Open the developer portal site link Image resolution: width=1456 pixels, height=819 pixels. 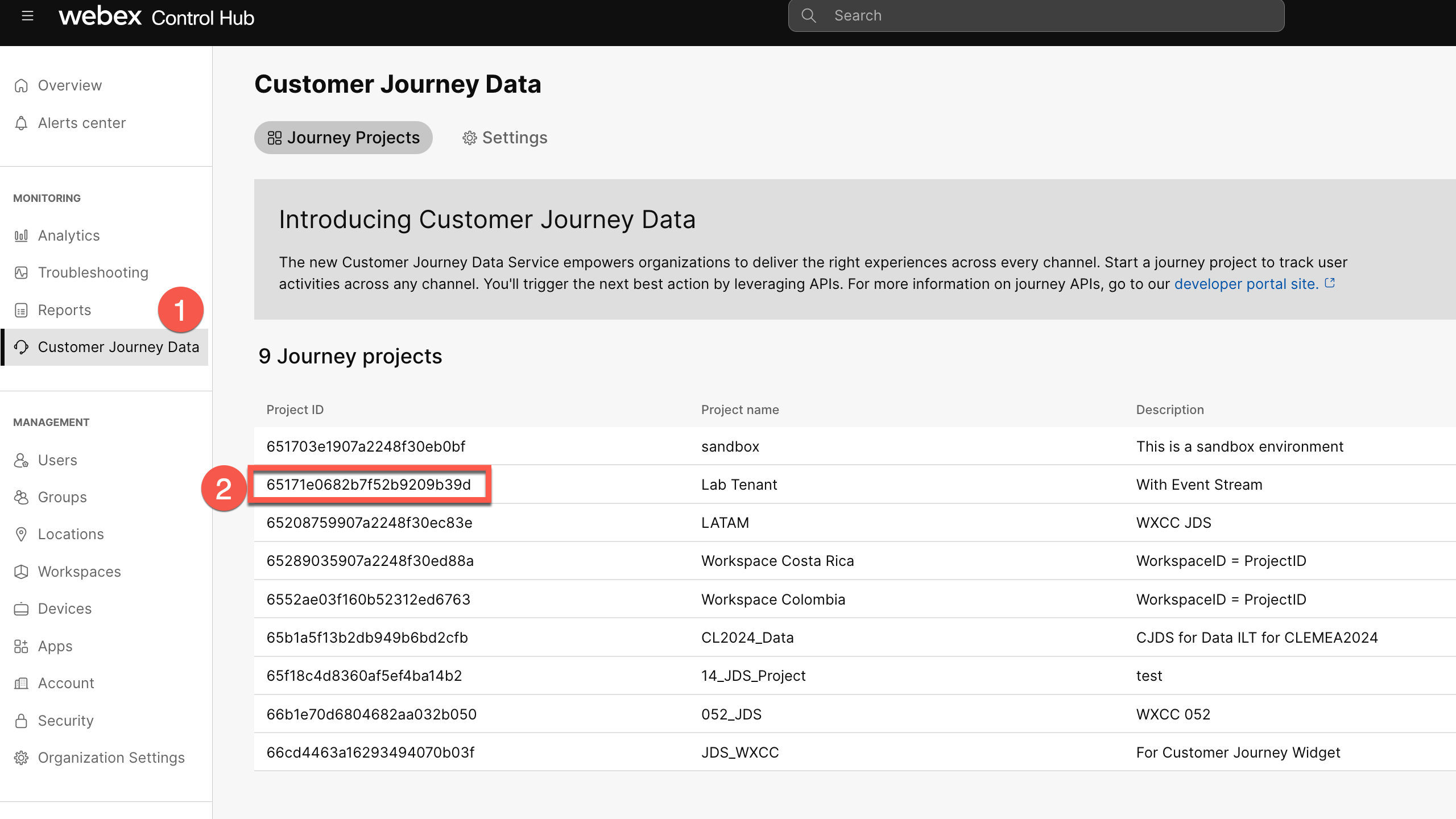click(x=1246, y=284)
